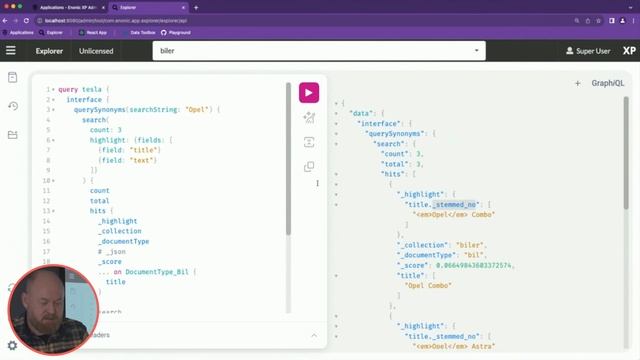Switch to Applications - Enonic XP Admin tab

tap(67, 7)
